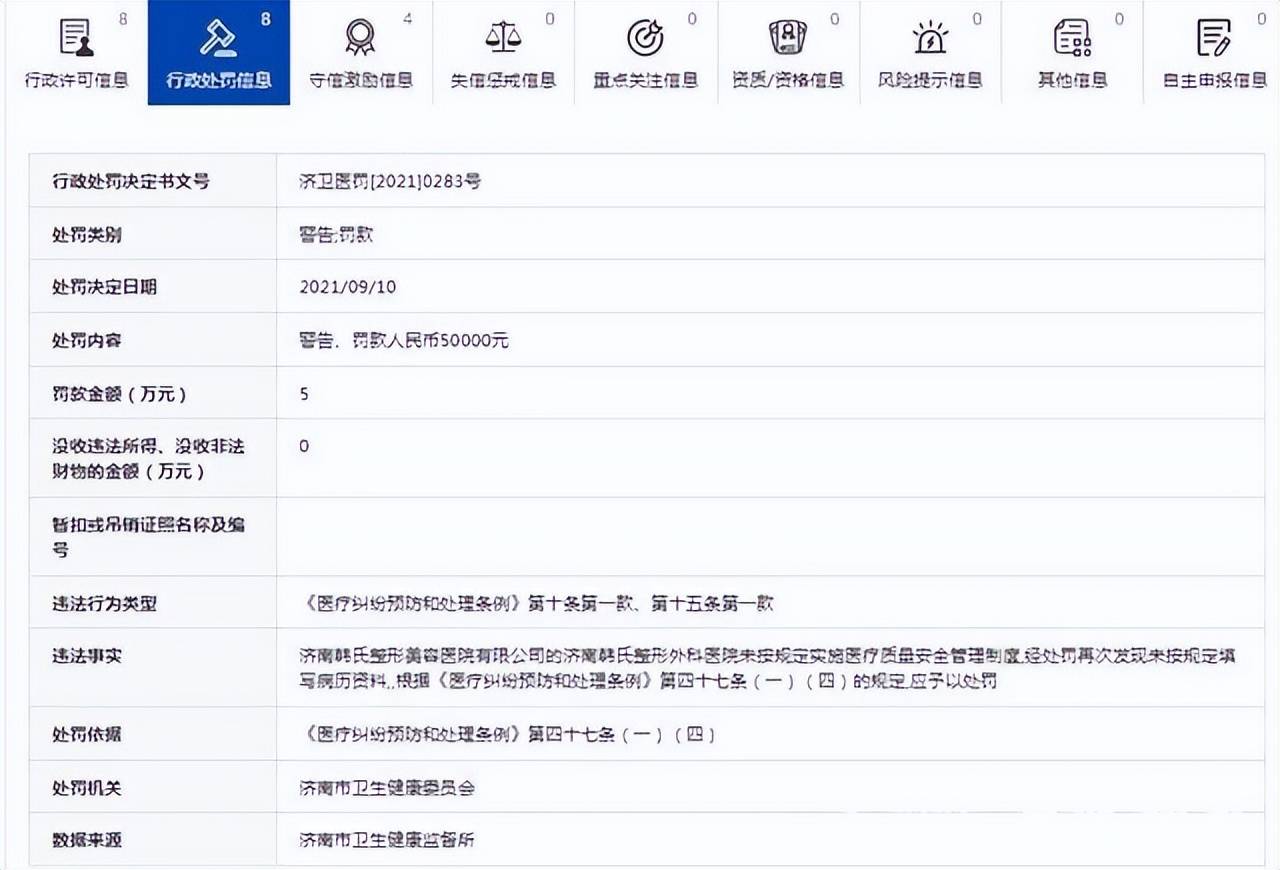Click the count 4 above 守信激励信息
This screenshot has width=1280, height=870.
point(407,19)
